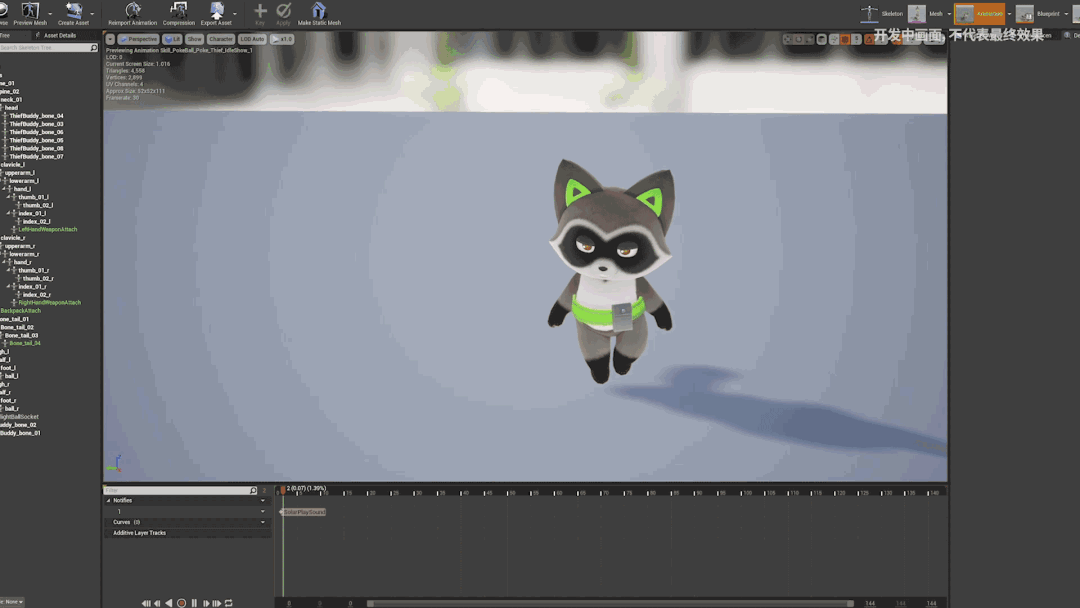The width and height of the screenshot is (1080, 608).
Task: Open the Curves track dropdown arrow
Action: coord(263,522)
